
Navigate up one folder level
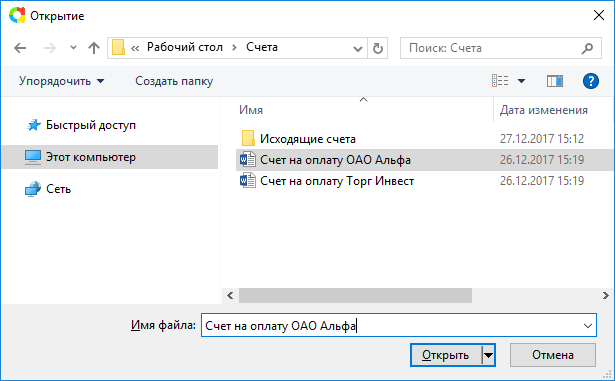(x=94, y=48)
